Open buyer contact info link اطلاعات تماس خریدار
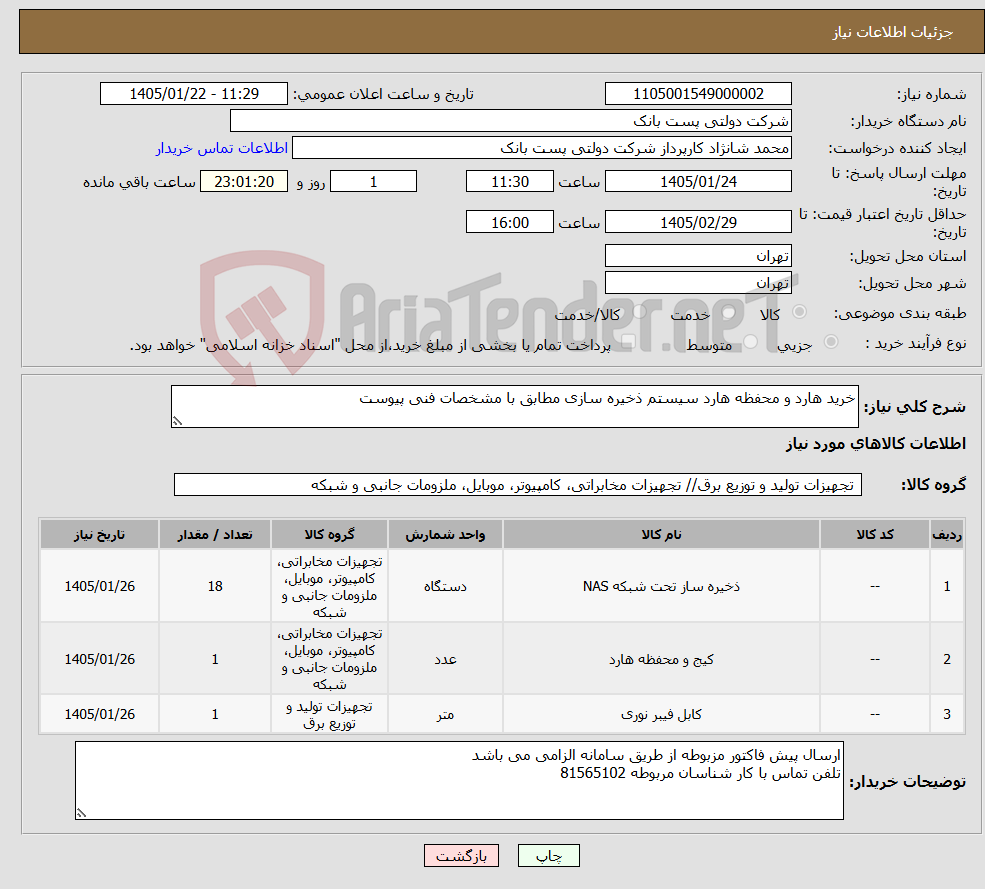 tap(222, 148)
